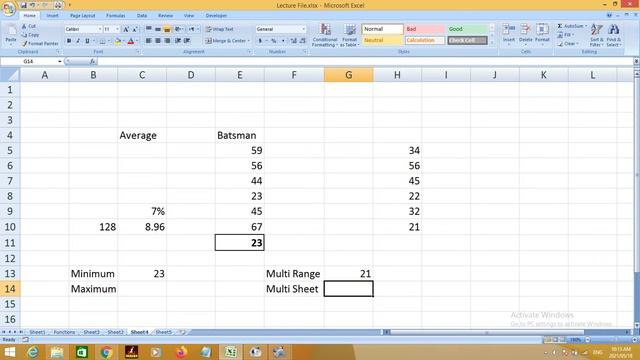Open the Fill Color swatch
The image size is (640, 360).
coord(118,41)
